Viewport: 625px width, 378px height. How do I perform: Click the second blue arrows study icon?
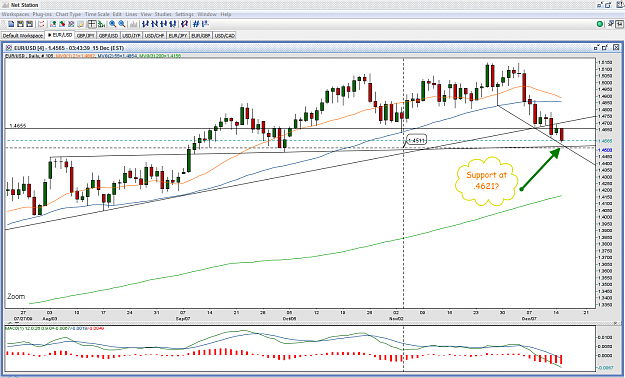(x=155, y=24)
